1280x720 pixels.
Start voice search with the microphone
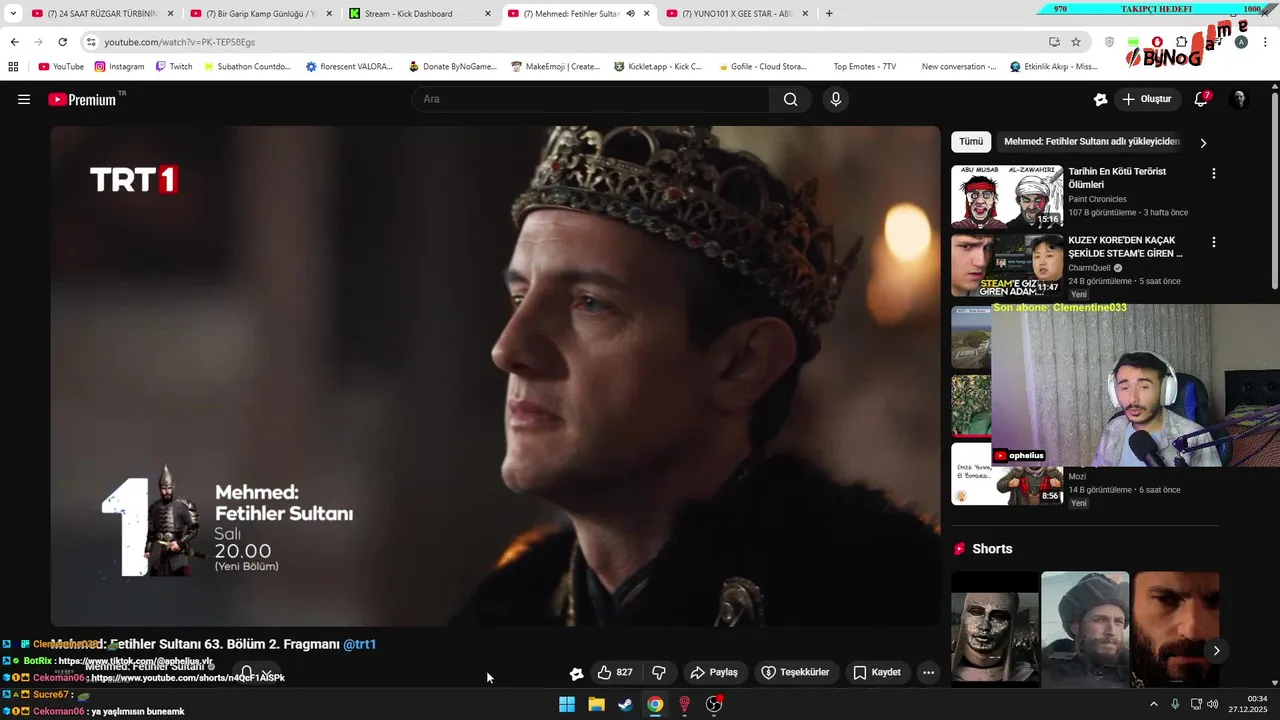(x=836, y=99)
